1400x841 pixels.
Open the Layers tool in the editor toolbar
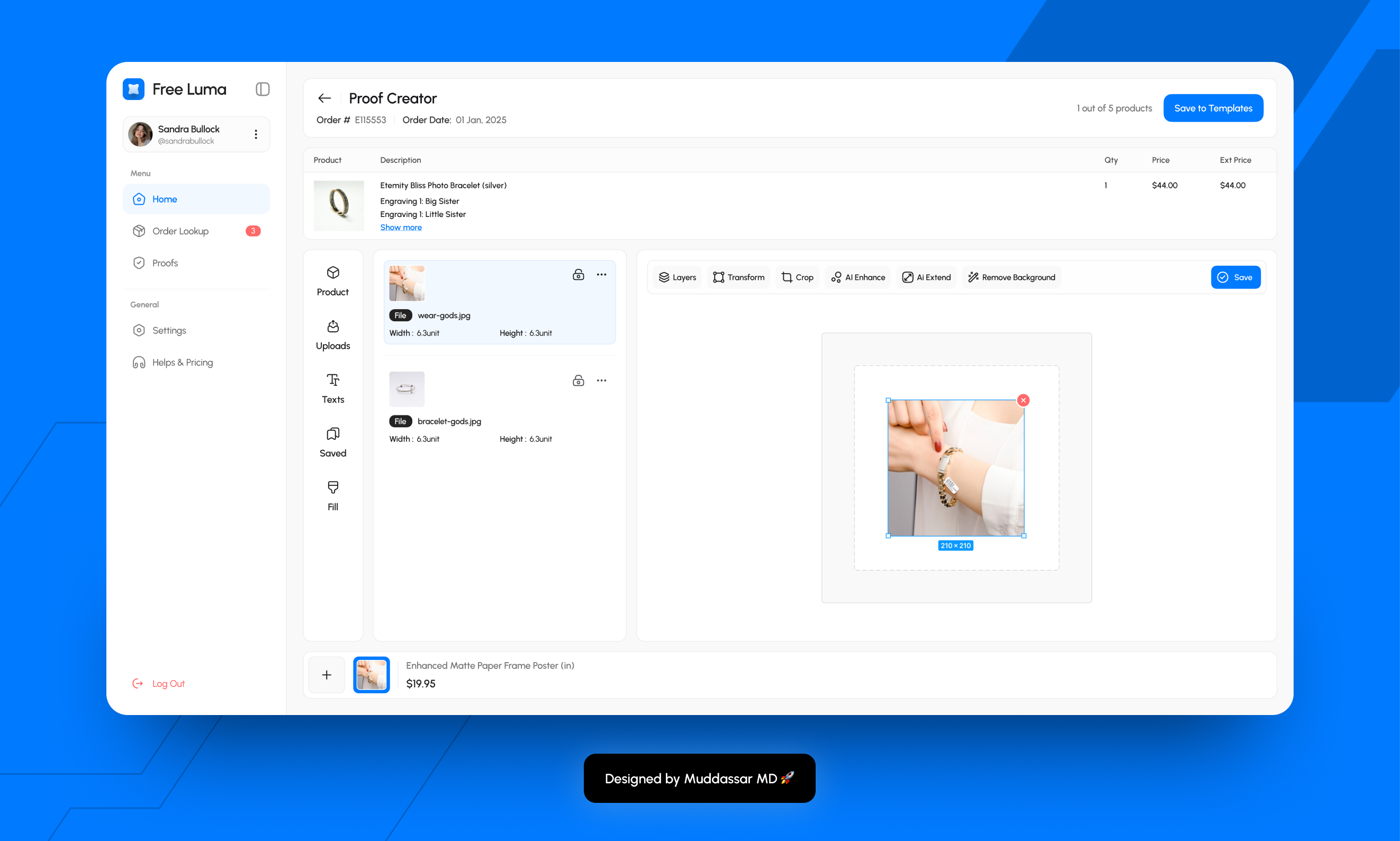(x=677, y=277)
